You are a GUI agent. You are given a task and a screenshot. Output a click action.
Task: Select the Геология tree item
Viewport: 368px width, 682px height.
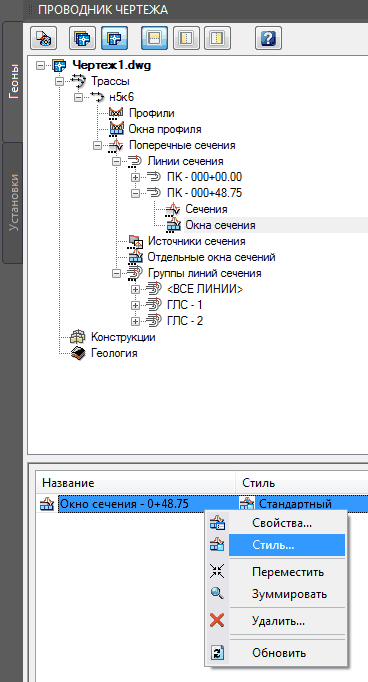pos(114,353)
